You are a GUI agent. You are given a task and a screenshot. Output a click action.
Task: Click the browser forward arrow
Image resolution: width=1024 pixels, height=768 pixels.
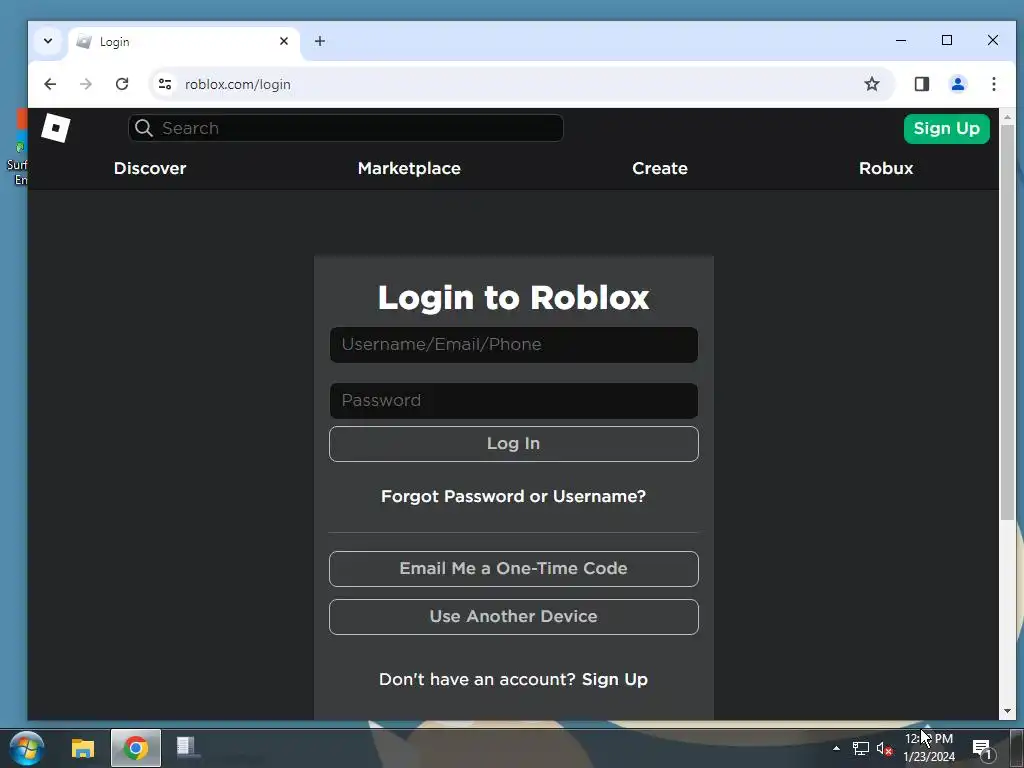point(86,84)
